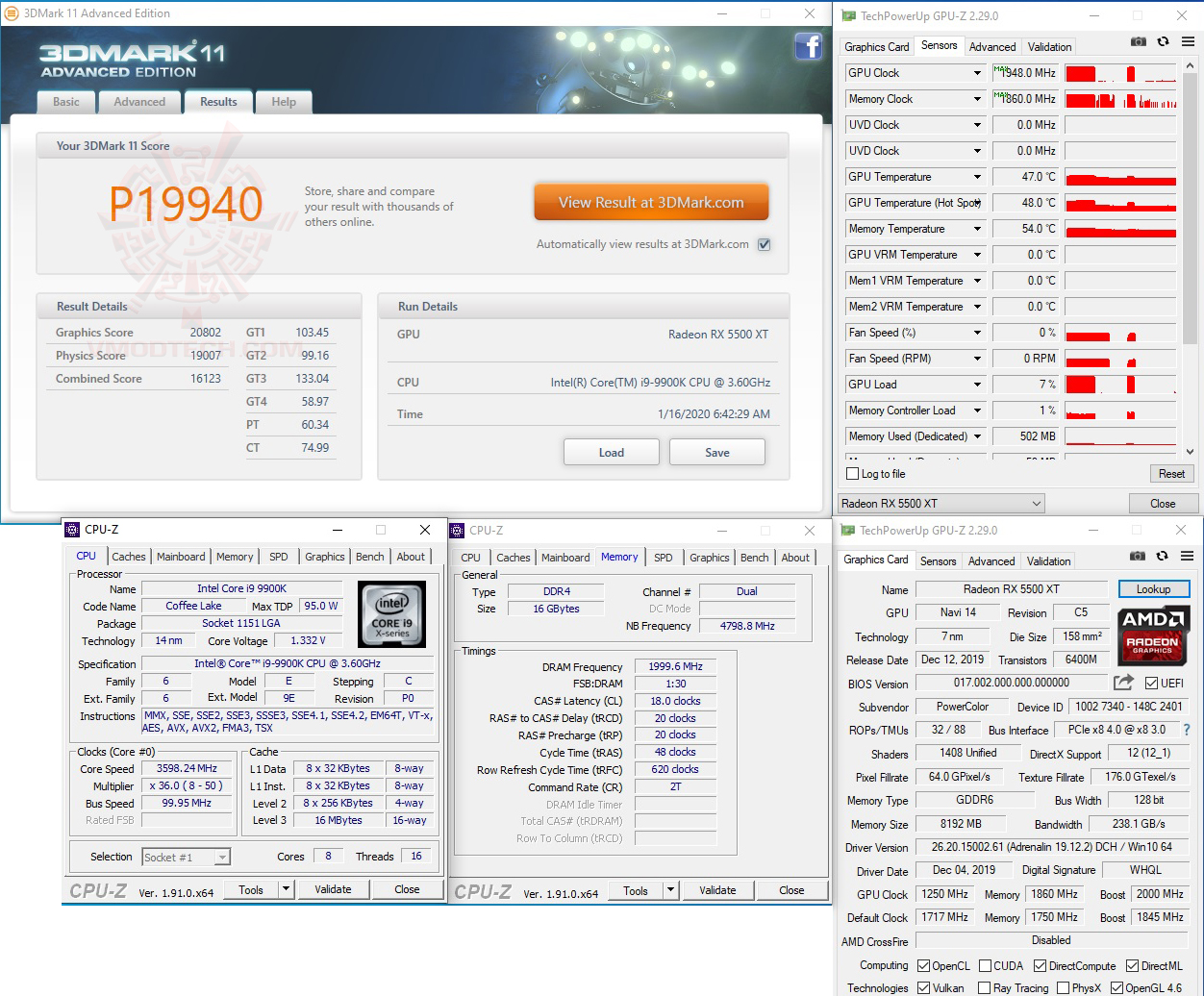This screenshot has width=1204, height=996.
Task: Expand the GPU Load sensor dropdown
Action: 977,385
